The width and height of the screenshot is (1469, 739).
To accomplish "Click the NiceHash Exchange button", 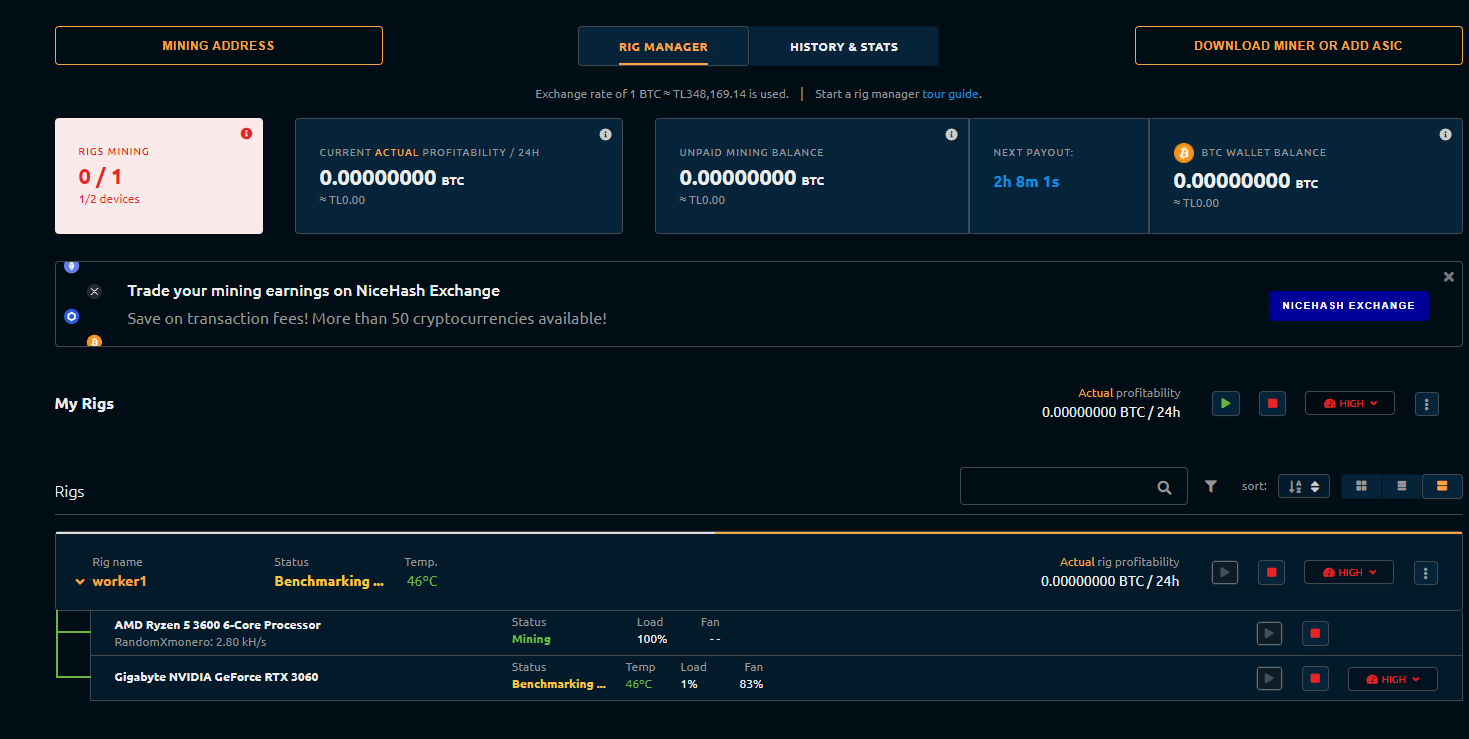I will (x=1348, y=306).
